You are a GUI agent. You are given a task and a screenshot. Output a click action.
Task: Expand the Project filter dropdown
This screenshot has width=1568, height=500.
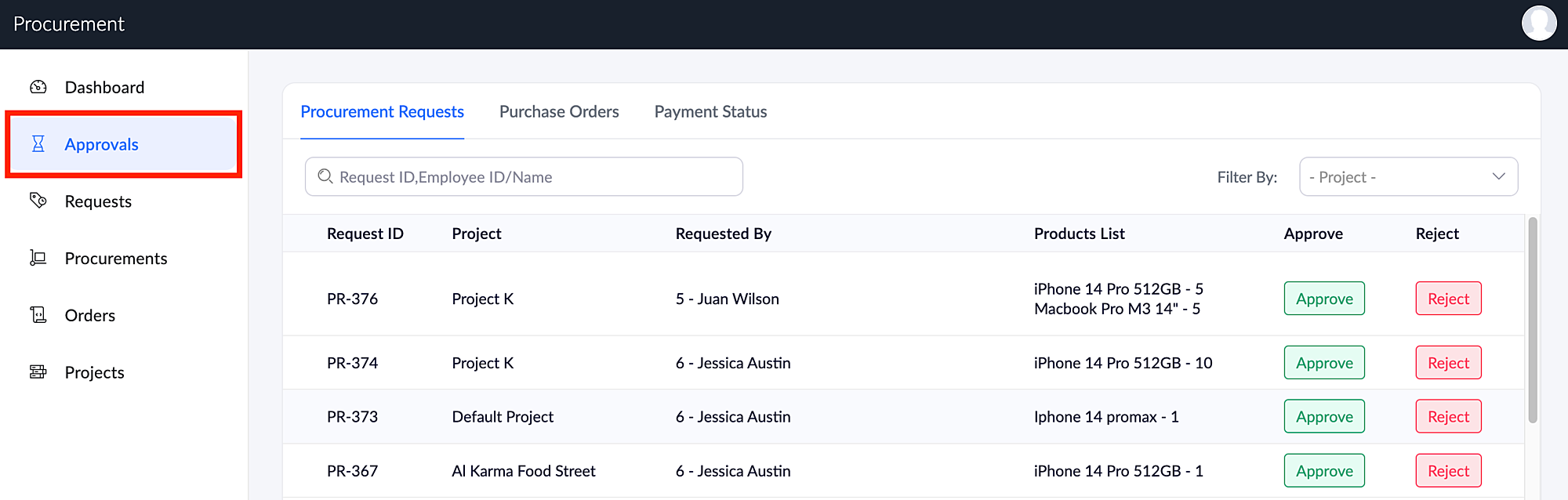click(x=1408, y=177)
